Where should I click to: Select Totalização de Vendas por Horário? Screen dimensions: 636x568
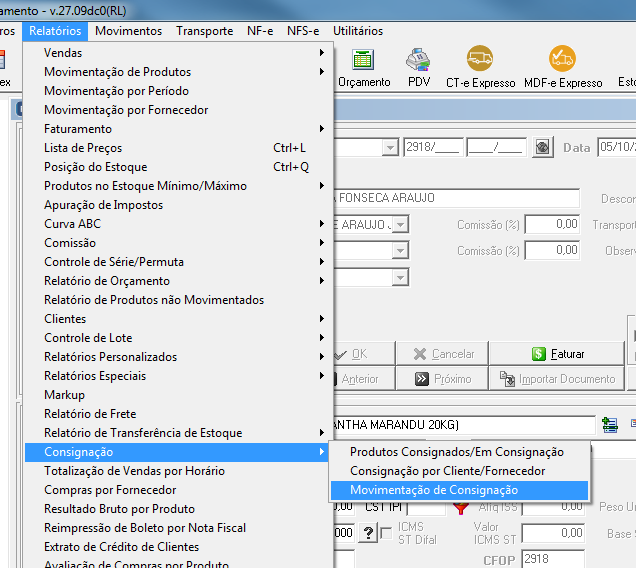(178, 471)
